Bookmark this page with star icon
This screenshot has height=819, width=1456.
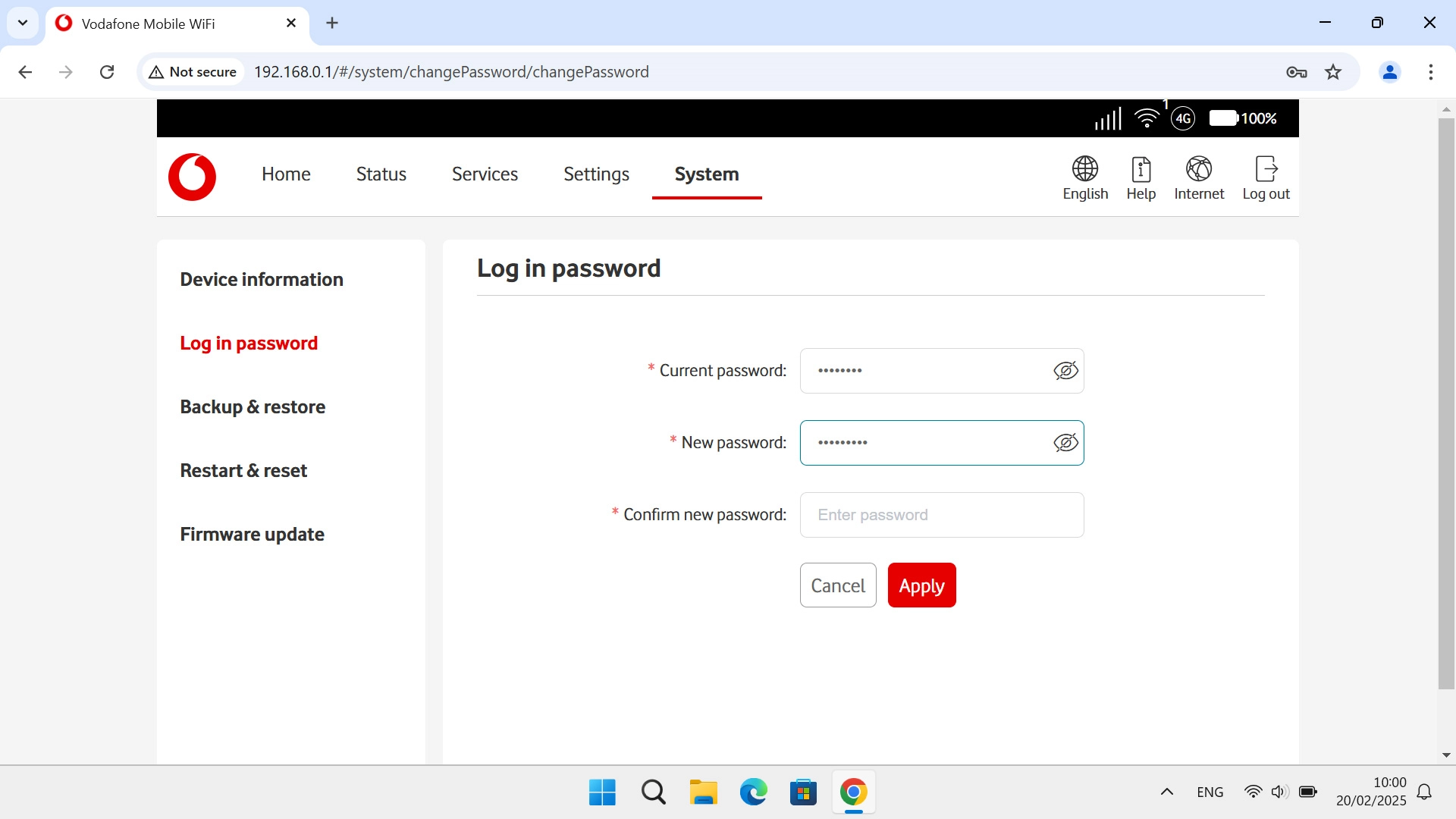coord(1333,72)
